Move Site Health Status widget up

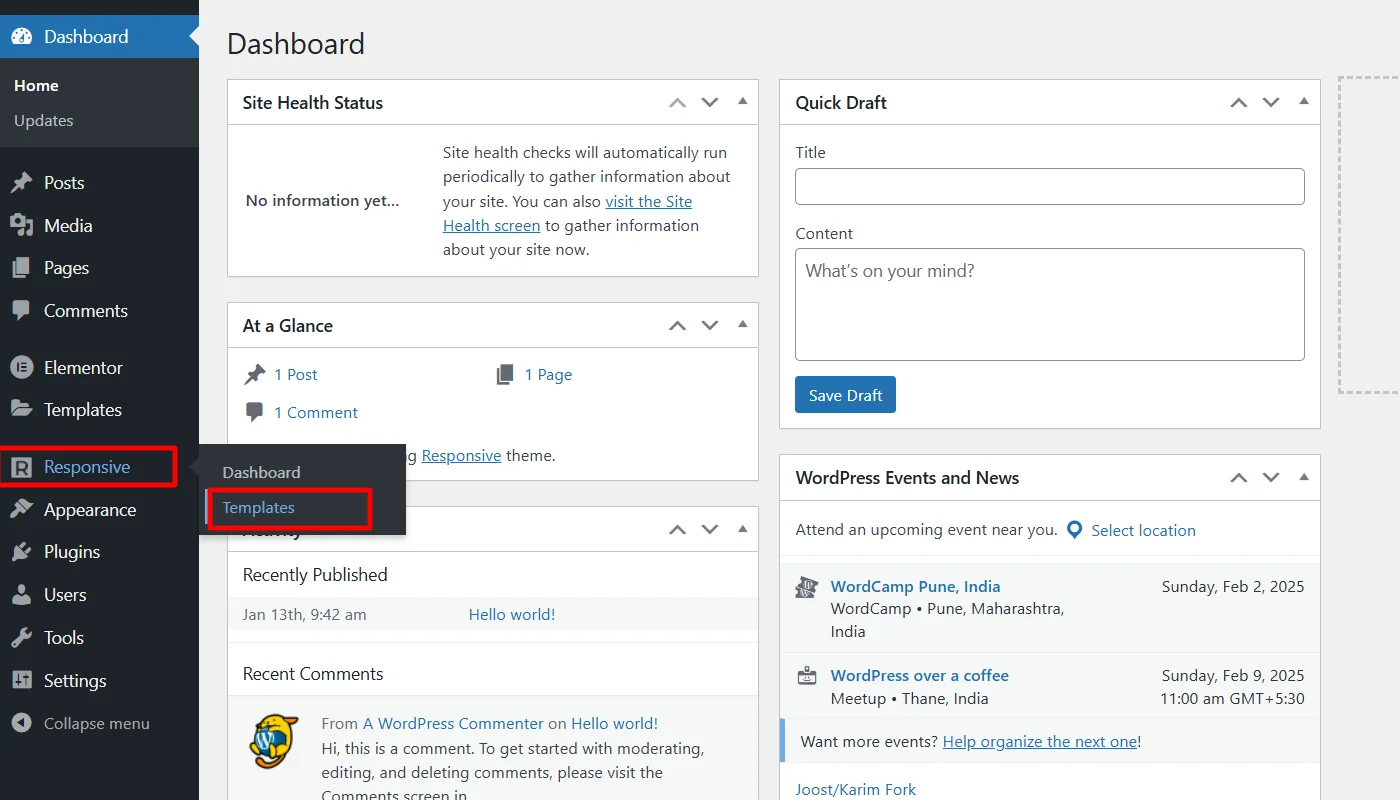[x=678, y=103]
